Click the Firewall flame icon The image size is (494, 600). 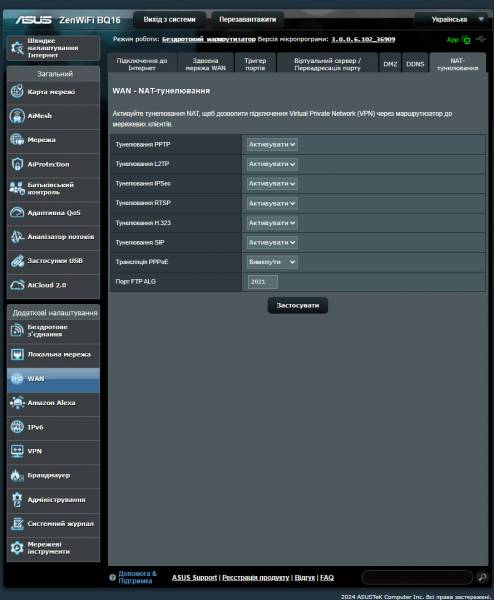pos(17,475)
